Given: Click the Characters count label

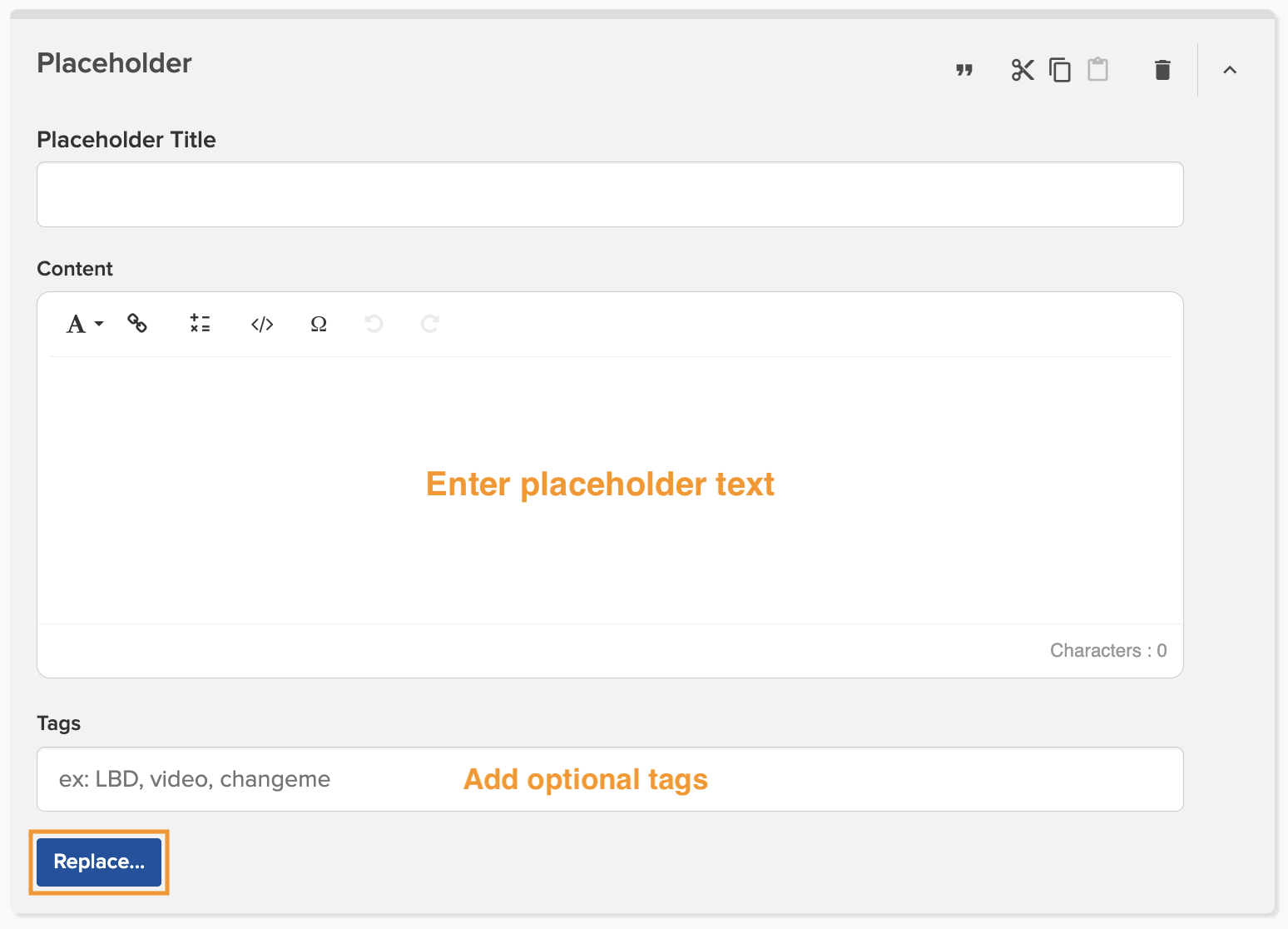Looking at the screenshot, I should [x=1107, y=650].
